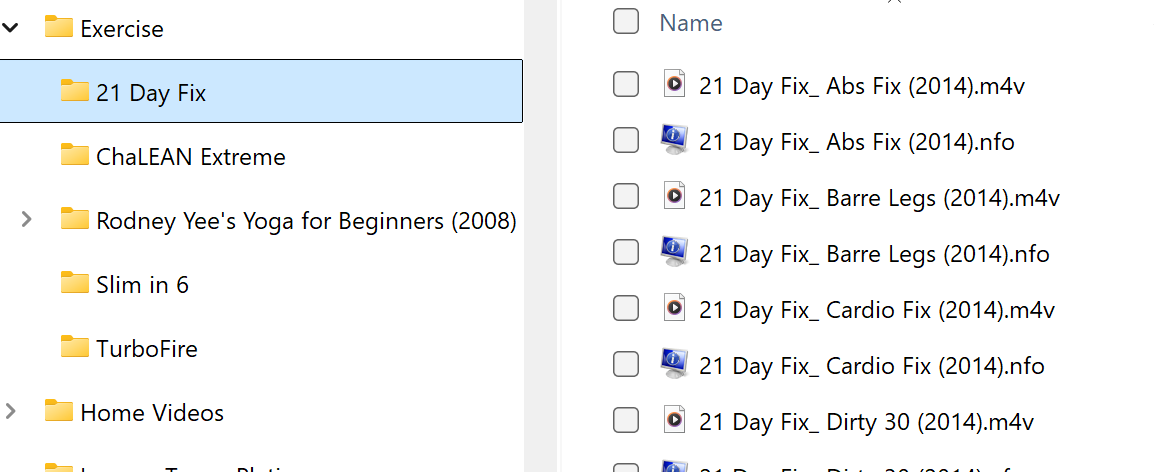Check the box for Abs Fix (2014).m4v

pos(626,85)
